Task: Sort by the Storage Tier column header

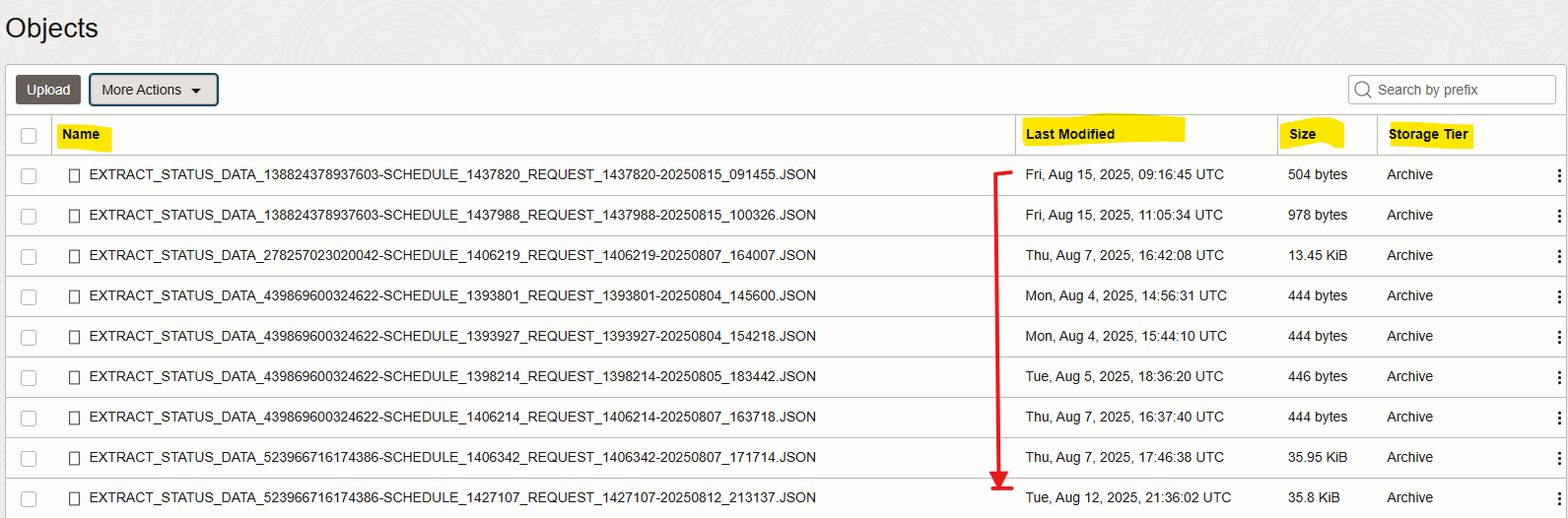Action: (1428, 134)
